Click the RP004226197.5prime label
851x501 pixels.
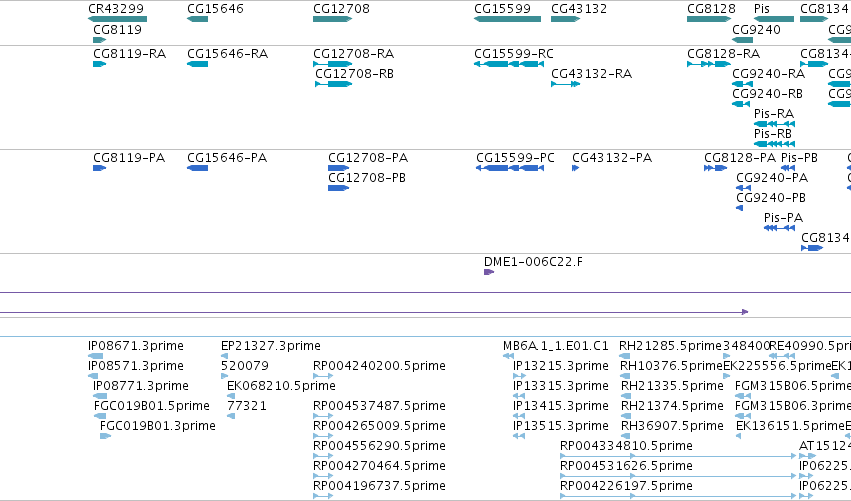point(626,485)
